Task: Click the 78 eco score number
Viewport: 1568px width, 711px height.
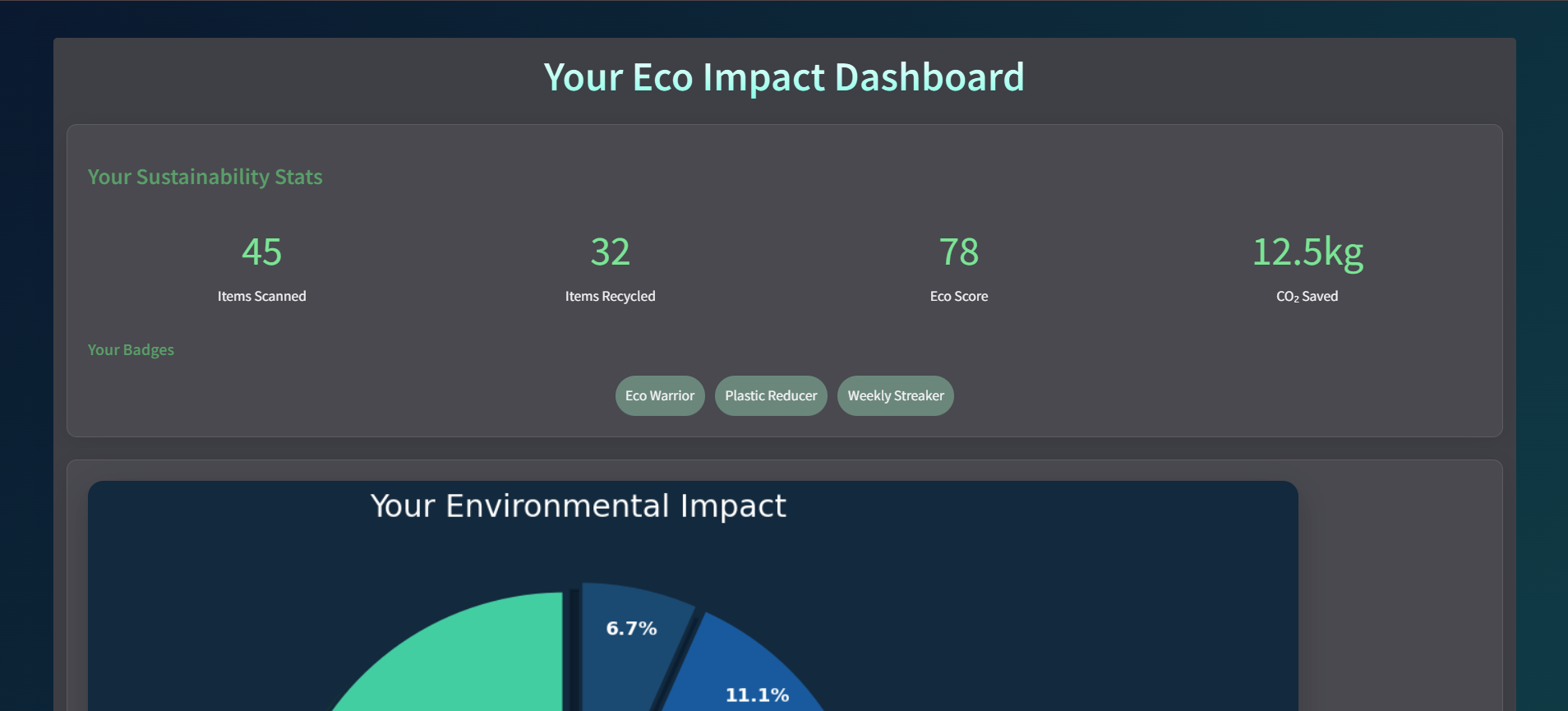Action: click(x=958, y=252)
